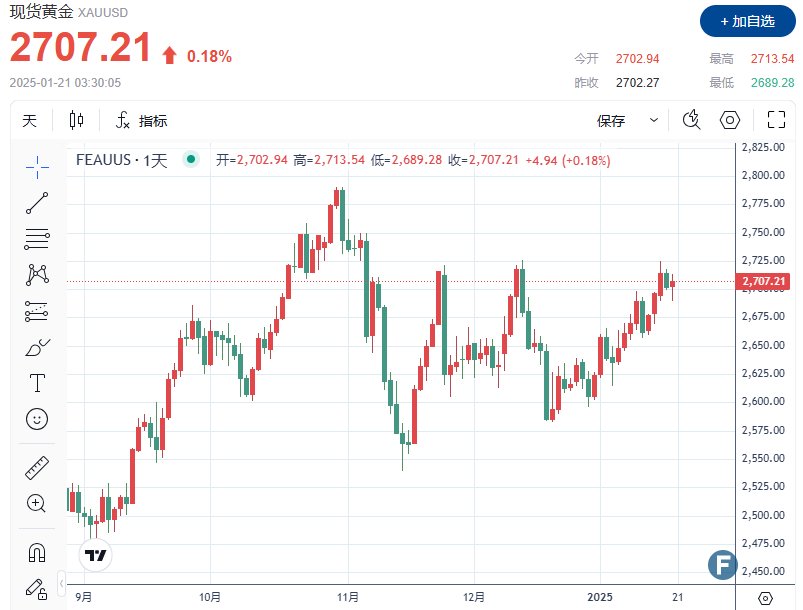Choose the pattern drawing tool
Screen dimensions: 803x610
[x=37, y=274]
